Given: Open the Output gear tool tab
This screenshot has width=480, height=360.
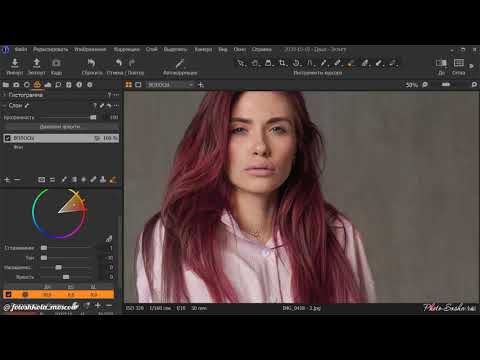Looking at the screenshot, I should tap(90, 85).
